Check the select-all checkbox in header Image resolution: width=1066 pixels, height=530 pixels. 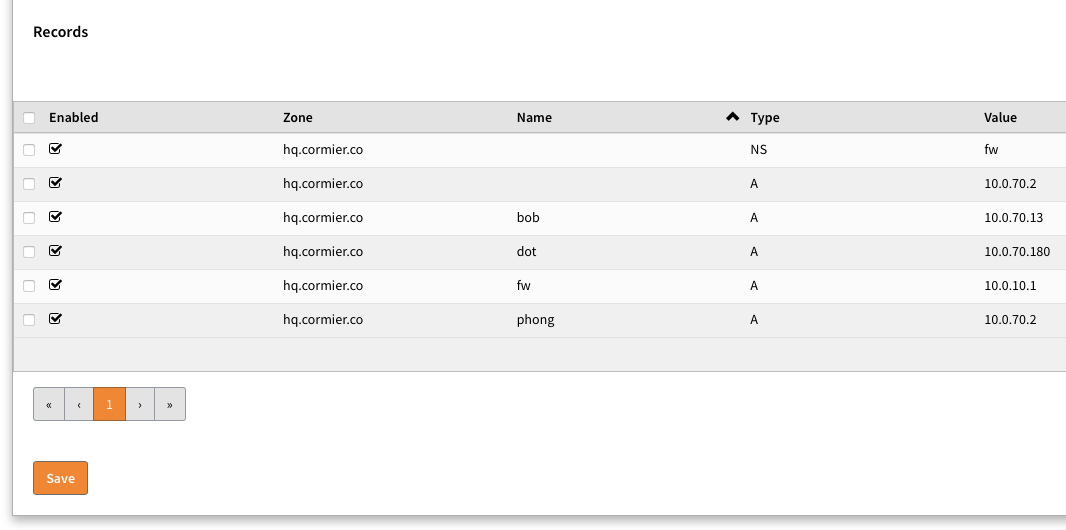tap(29, 118)
